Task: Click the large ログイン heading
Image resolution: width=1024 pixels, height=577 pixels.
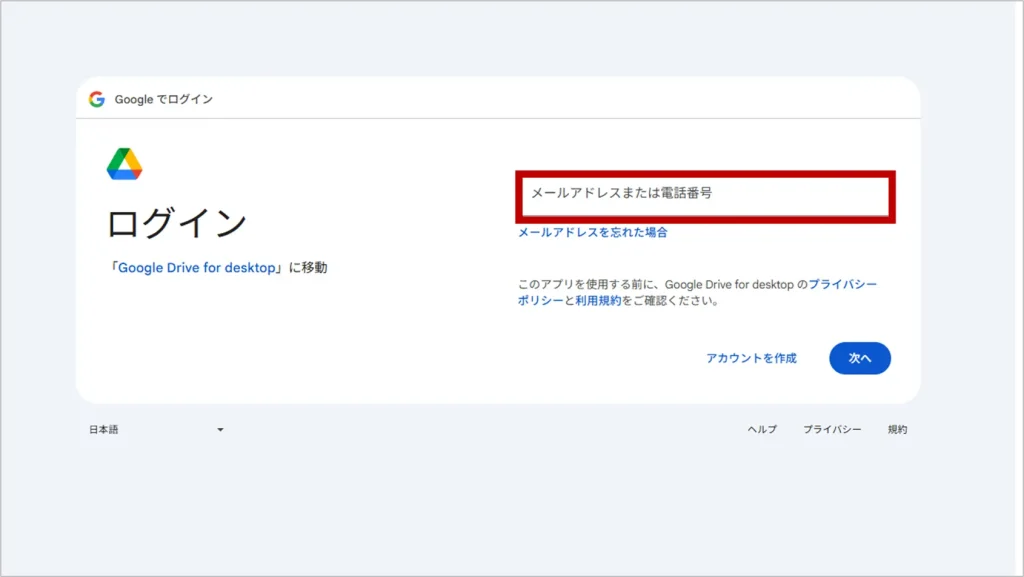Action: (x=176, y=223)
